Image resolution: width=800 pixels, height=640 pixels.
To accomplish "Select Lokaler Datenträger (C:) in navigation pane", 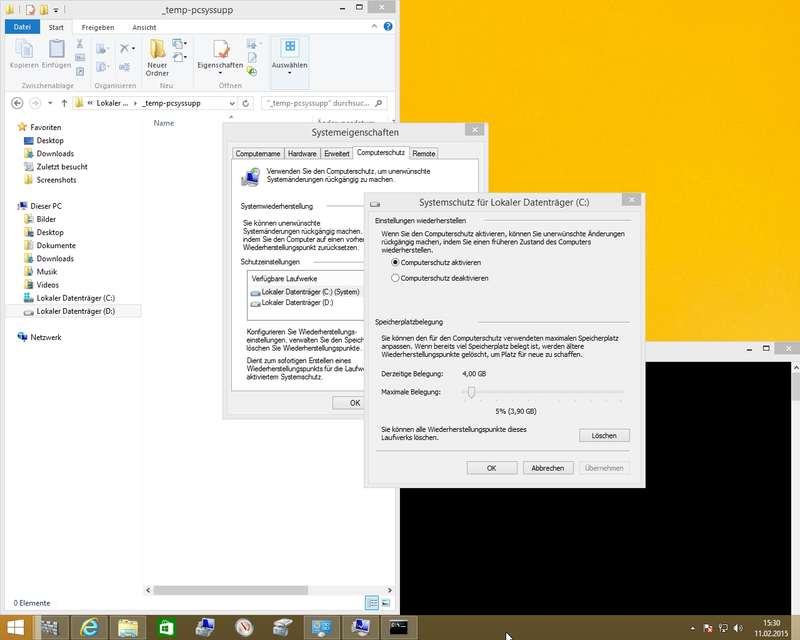I will (x=75, y=298).
